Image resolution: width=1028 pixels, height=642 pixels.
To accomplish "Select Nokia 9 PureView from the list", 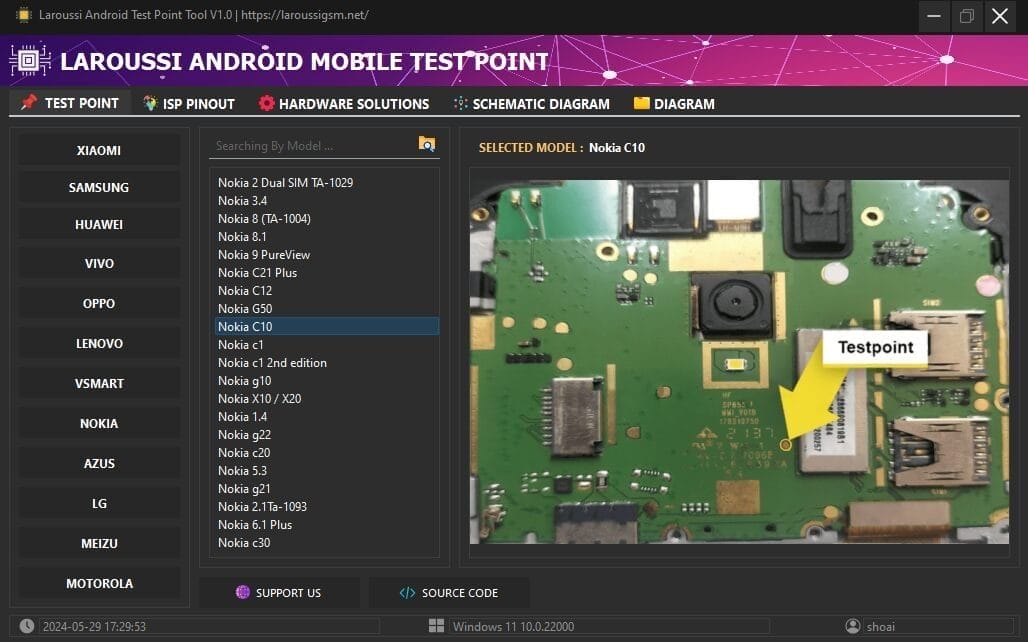I will (x=264, y=254).
